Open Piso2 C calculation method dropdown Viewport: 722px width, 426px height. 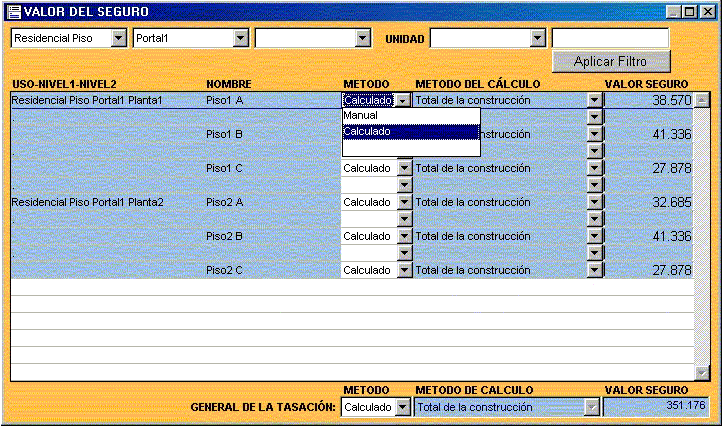(594, 270)
